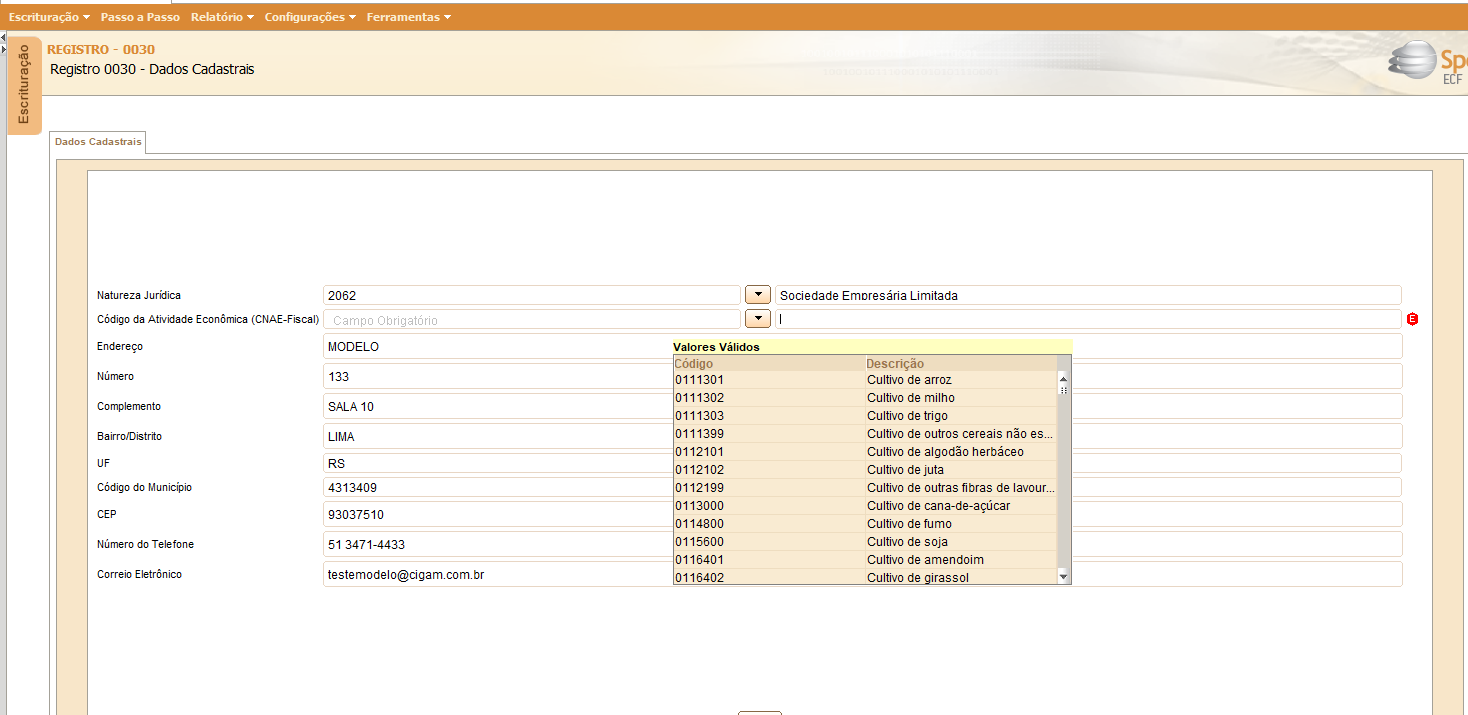Click the valid values list scrollbar thumb
The width and height of the screenshot is (1468, 715).
click(x=1063, y=390)
